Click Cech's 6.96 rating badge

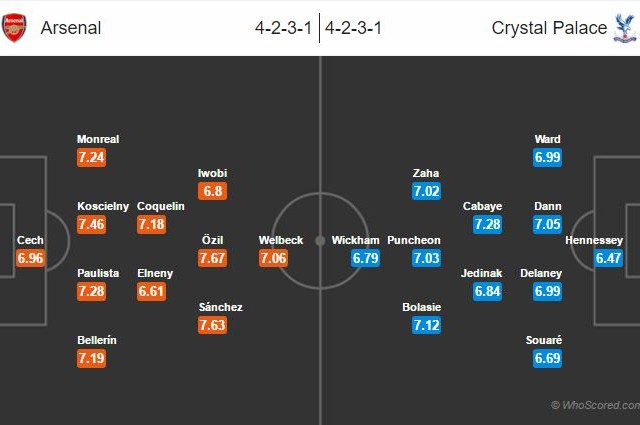30,258
